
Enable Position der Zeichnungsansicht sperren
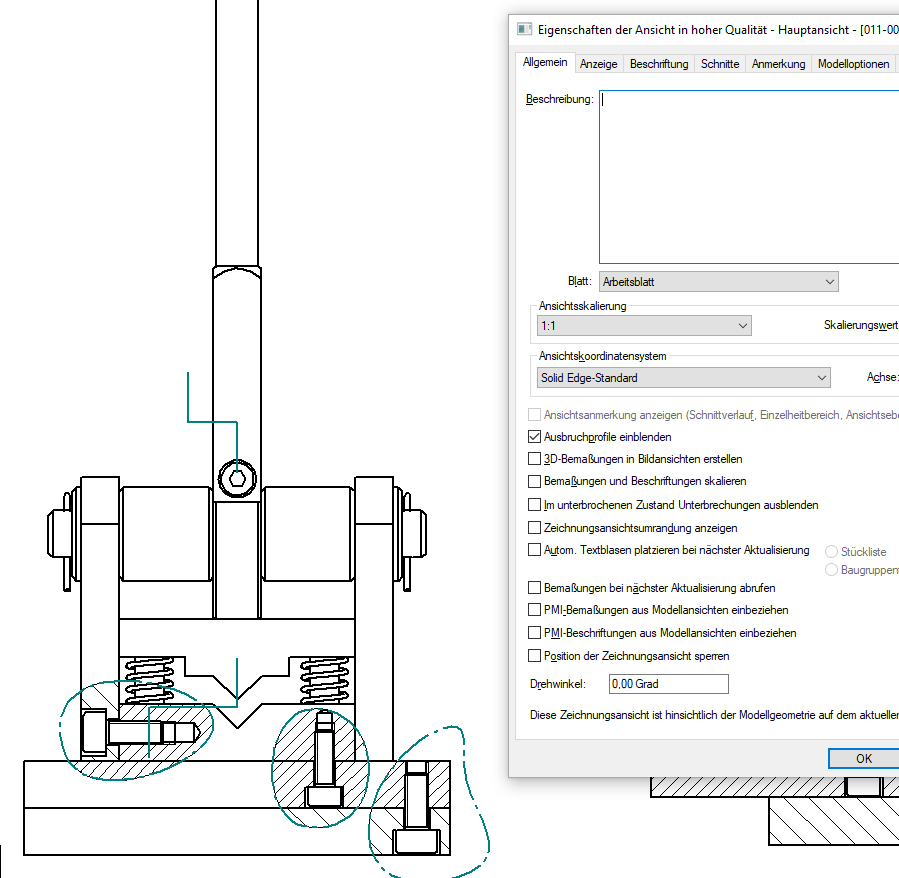click(534, 655)
